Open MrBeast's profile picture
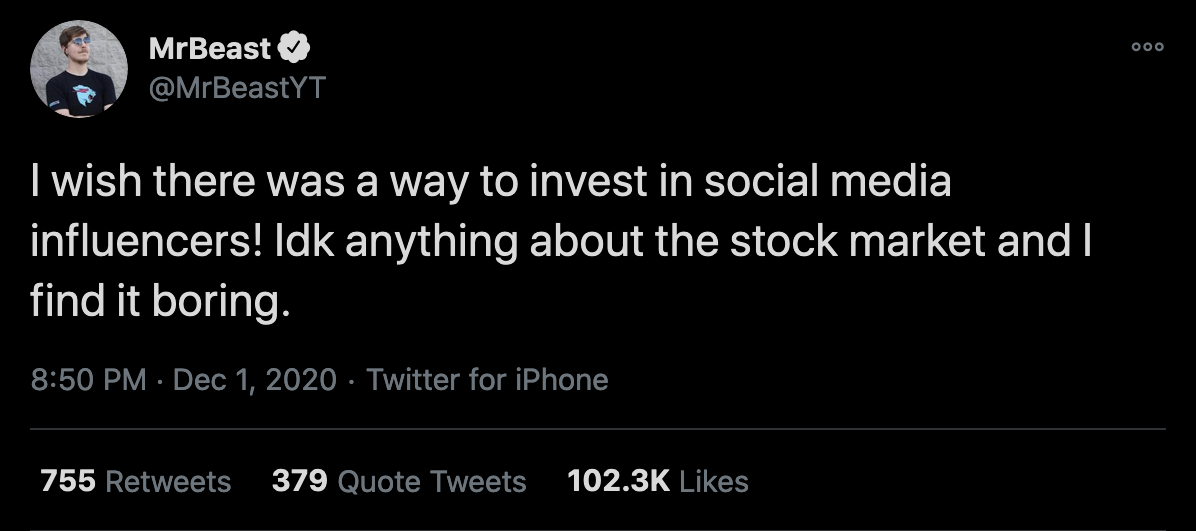Viewport: 1196px width, 531px height. pyautogui.click(x=79, y=69)
